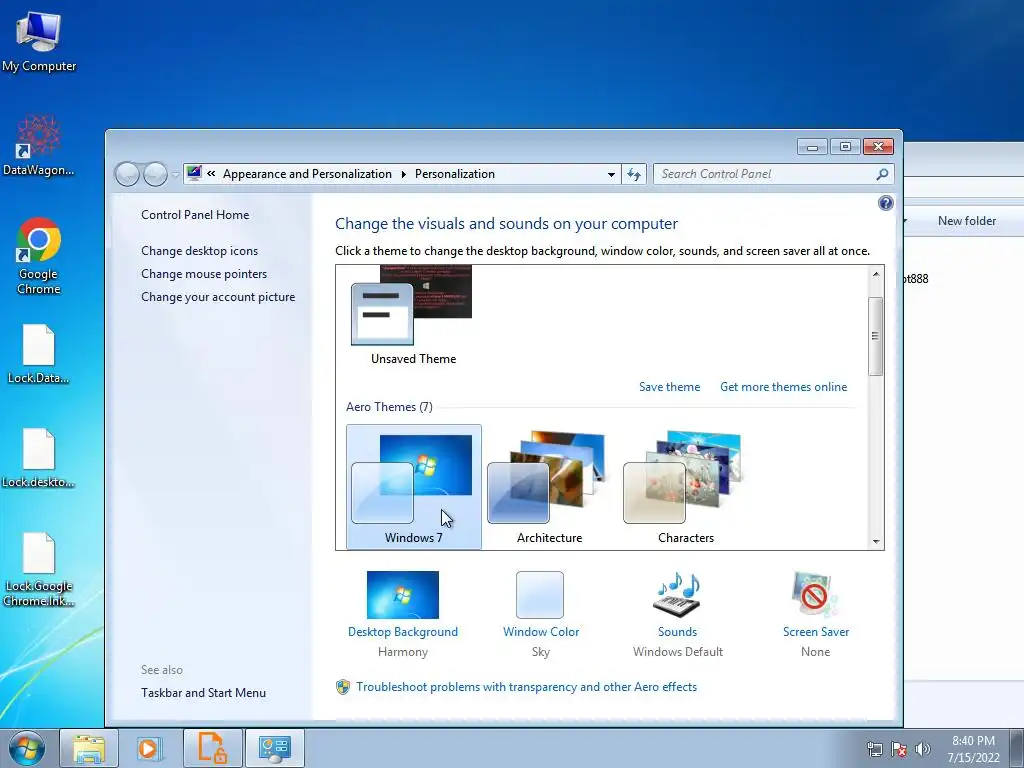Expand the breadcrumb double chevron
Viewport: 1024px width, 768px height.
point(211,174)
